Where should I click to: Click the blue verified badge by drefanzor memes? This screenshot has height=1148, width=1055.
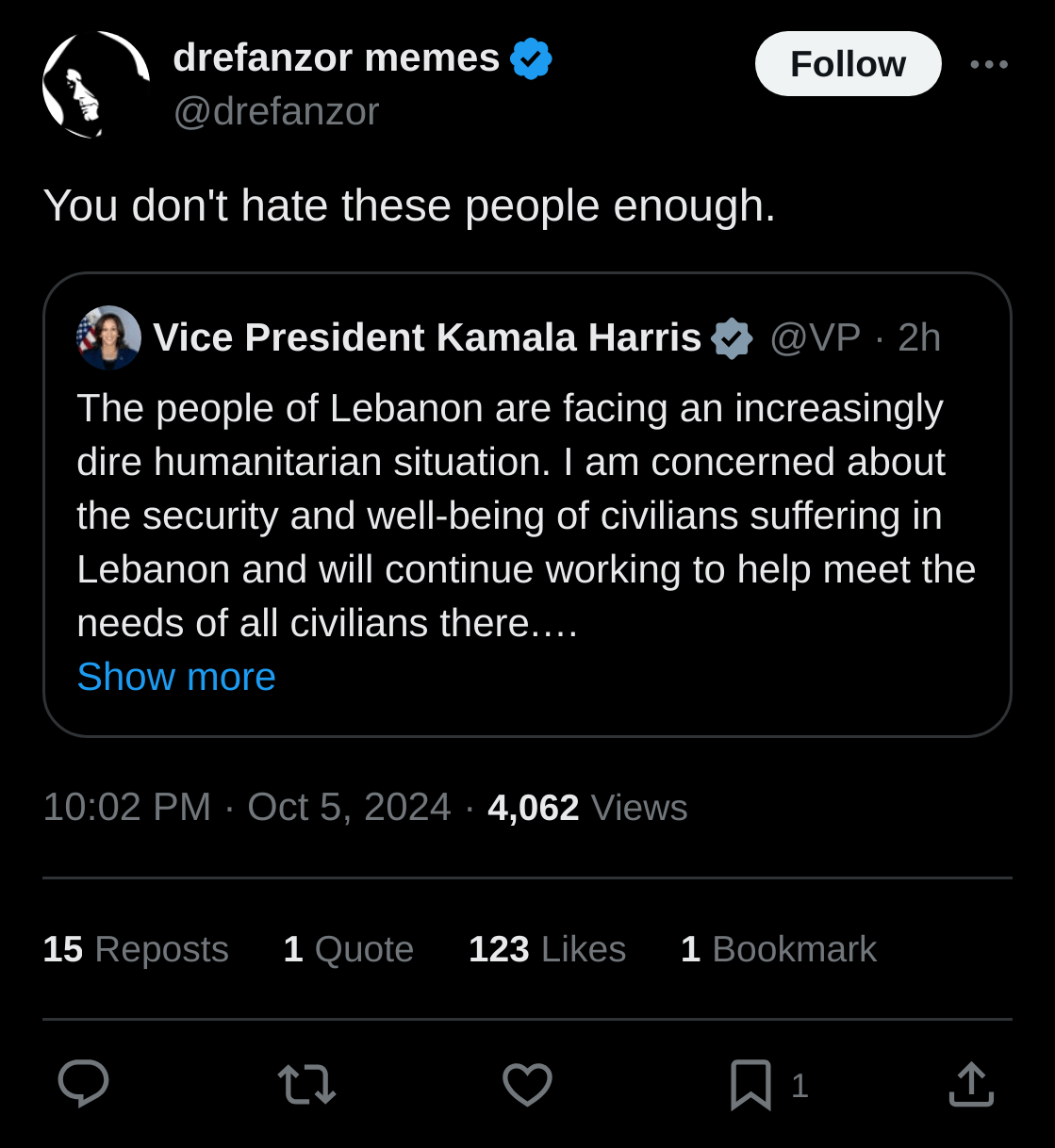tap(531, 58)
